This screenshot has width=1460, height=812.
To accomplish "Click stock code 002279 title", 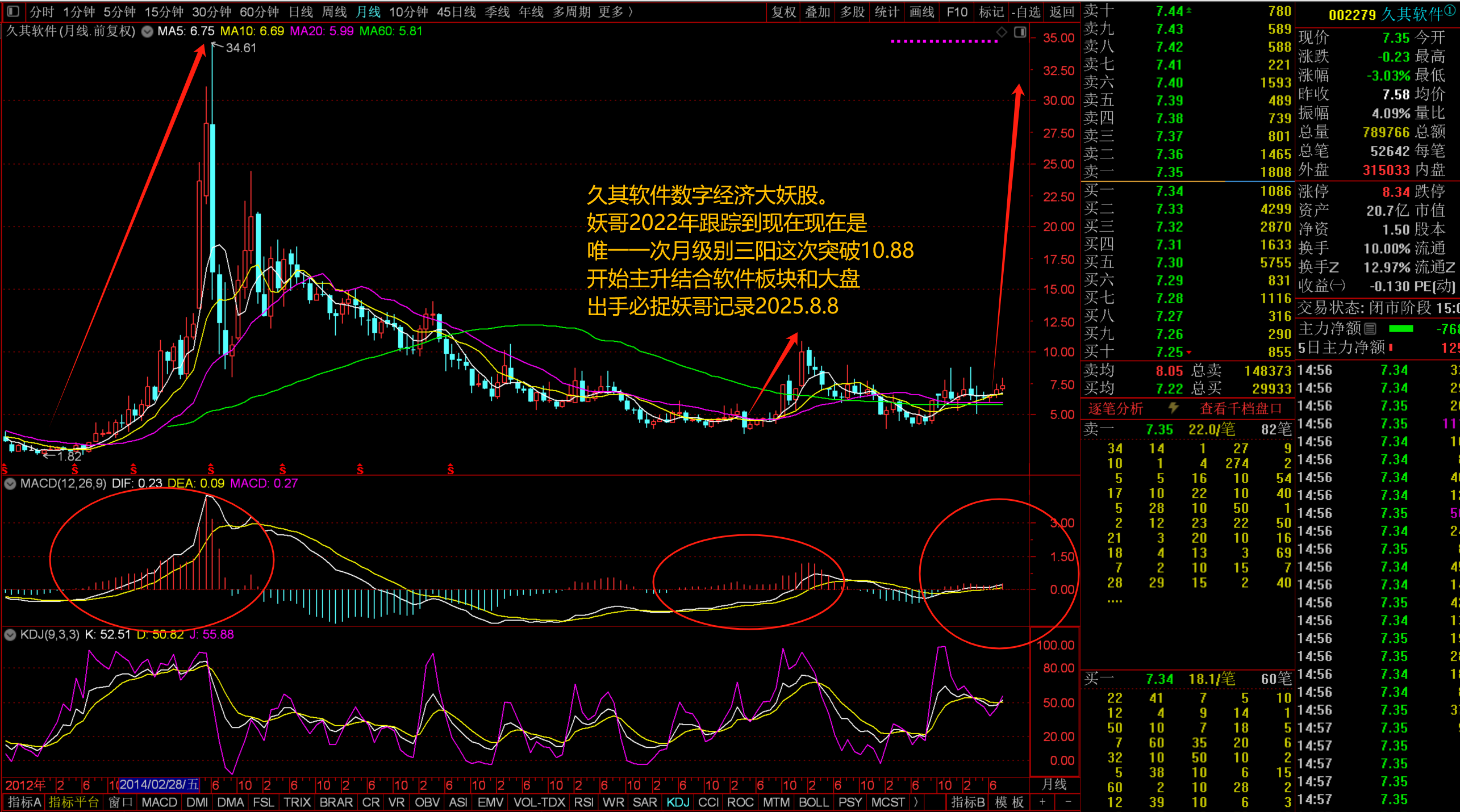I will pyautogui.click(x=1352, y=15).
